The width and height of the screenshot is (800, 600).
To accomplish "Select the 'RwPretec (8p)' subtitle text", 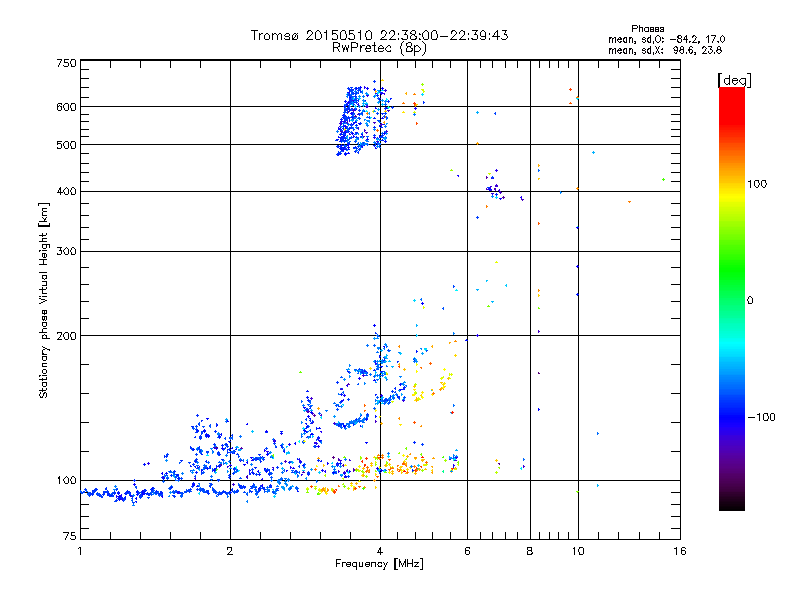I will (379, 48).
